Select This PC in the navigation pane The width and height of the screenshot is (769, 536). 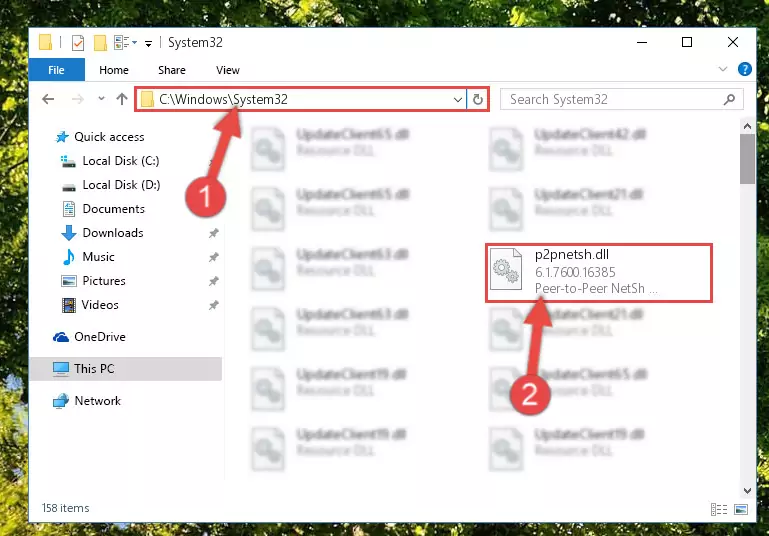pyautogui.click(x=126, y=369)
